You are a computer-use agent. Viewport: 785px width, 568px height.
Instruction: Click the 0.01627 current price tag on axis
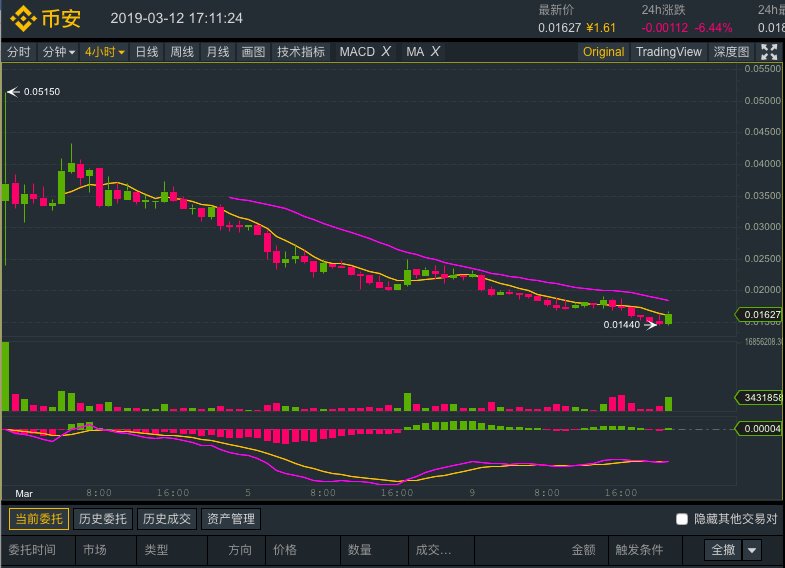759,314
